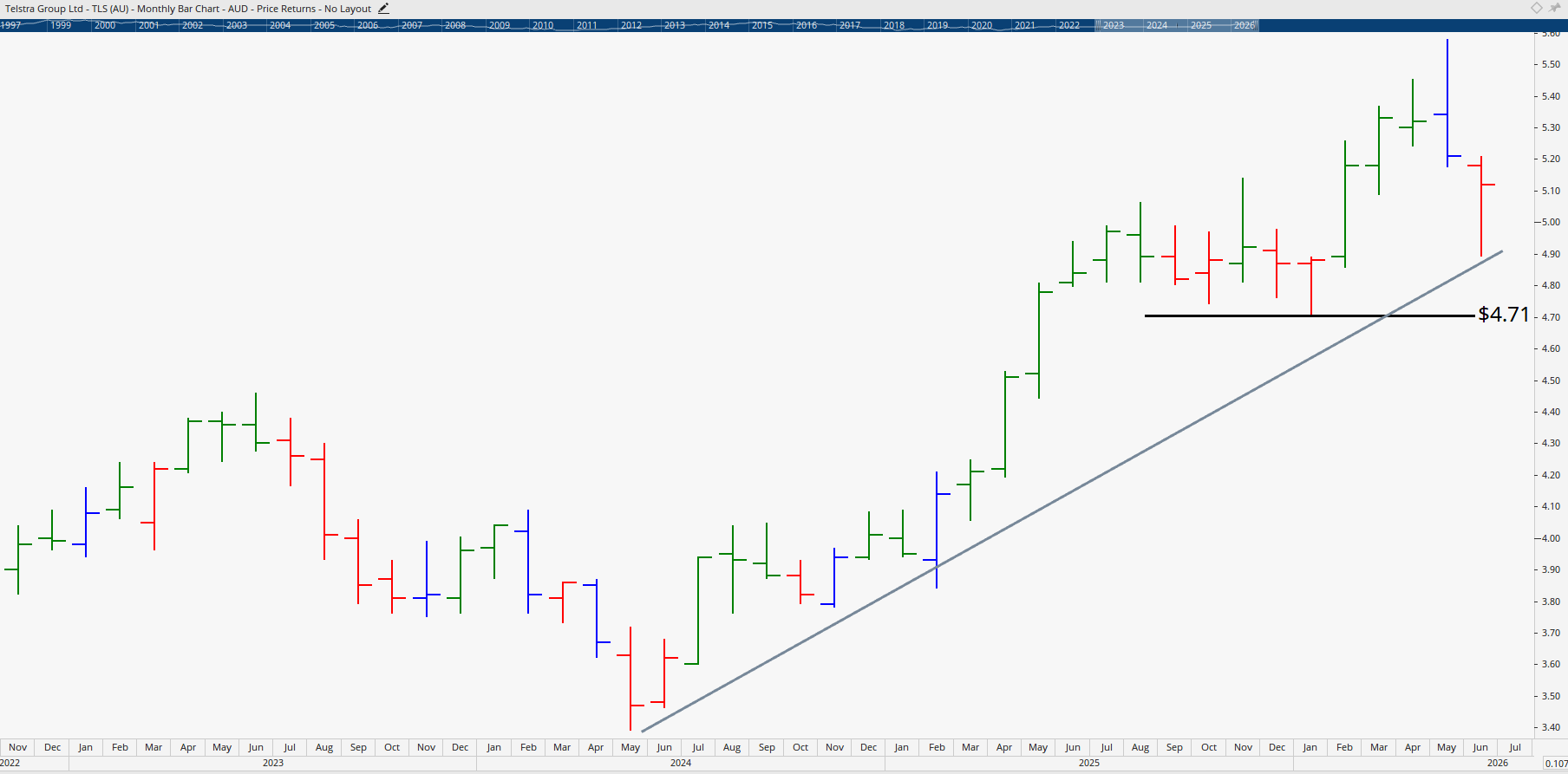
Task: Click the gray rising trendline
Action: click(1072, 491)
